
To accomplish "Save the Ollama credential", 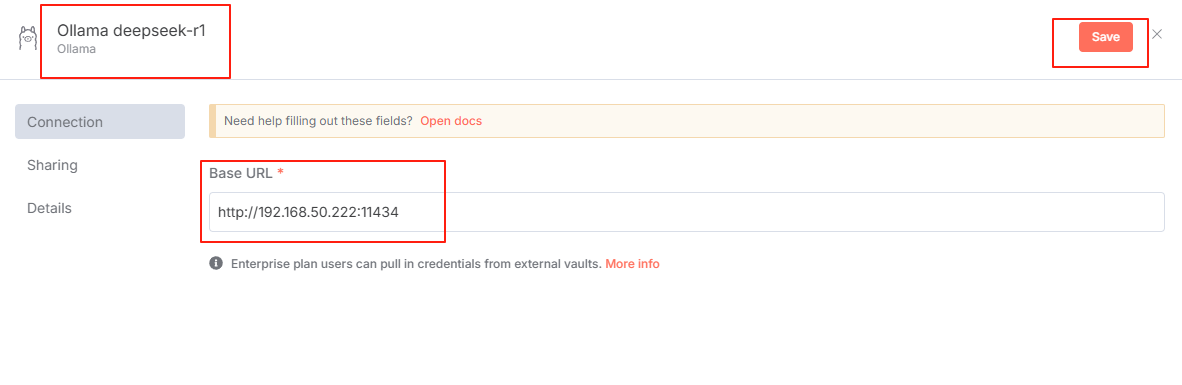I will pyautogui.click(x=1105, y=37).
